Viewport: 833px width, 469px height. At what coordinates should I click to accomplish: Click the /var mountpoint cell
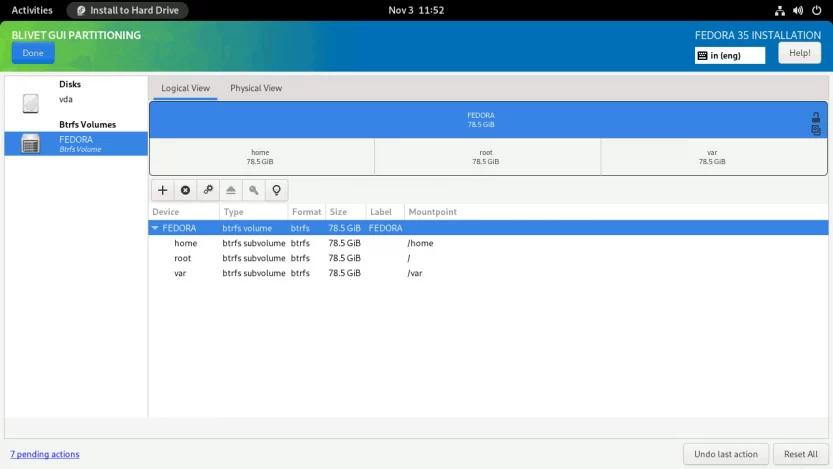pos(414,272)
